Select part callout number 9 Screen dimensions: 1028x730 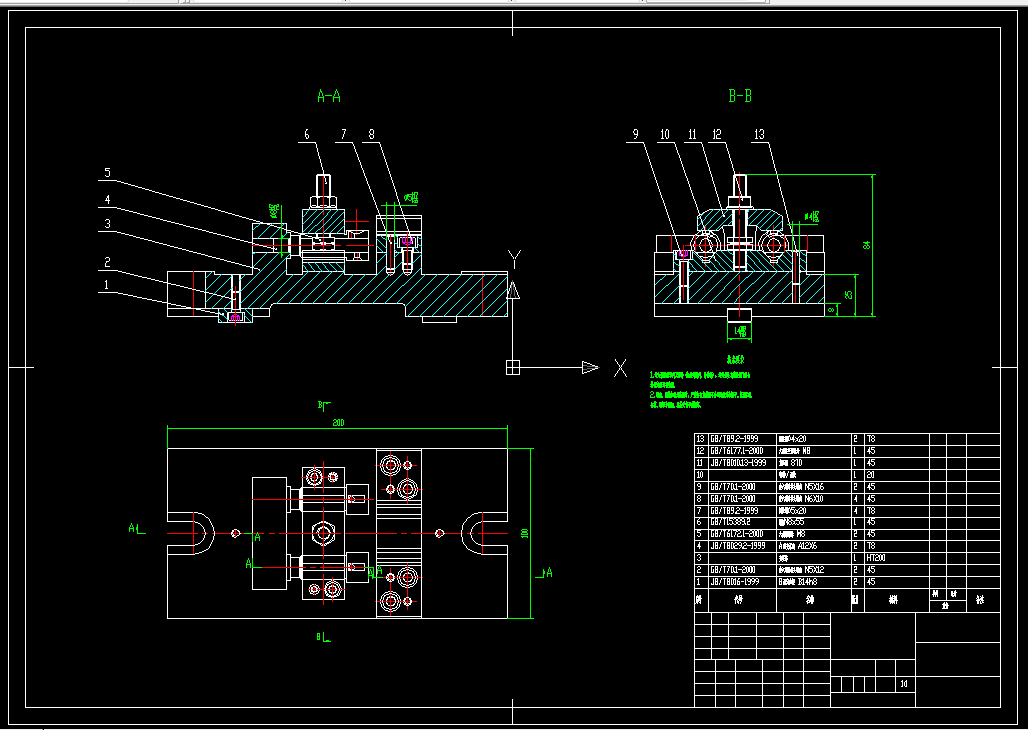pos(635,134)
